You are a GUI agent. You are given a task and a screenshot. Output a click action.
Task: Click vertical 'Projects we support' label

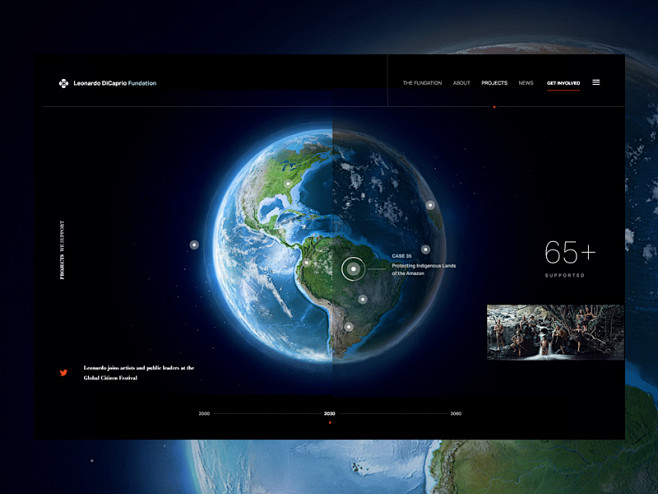62,250
